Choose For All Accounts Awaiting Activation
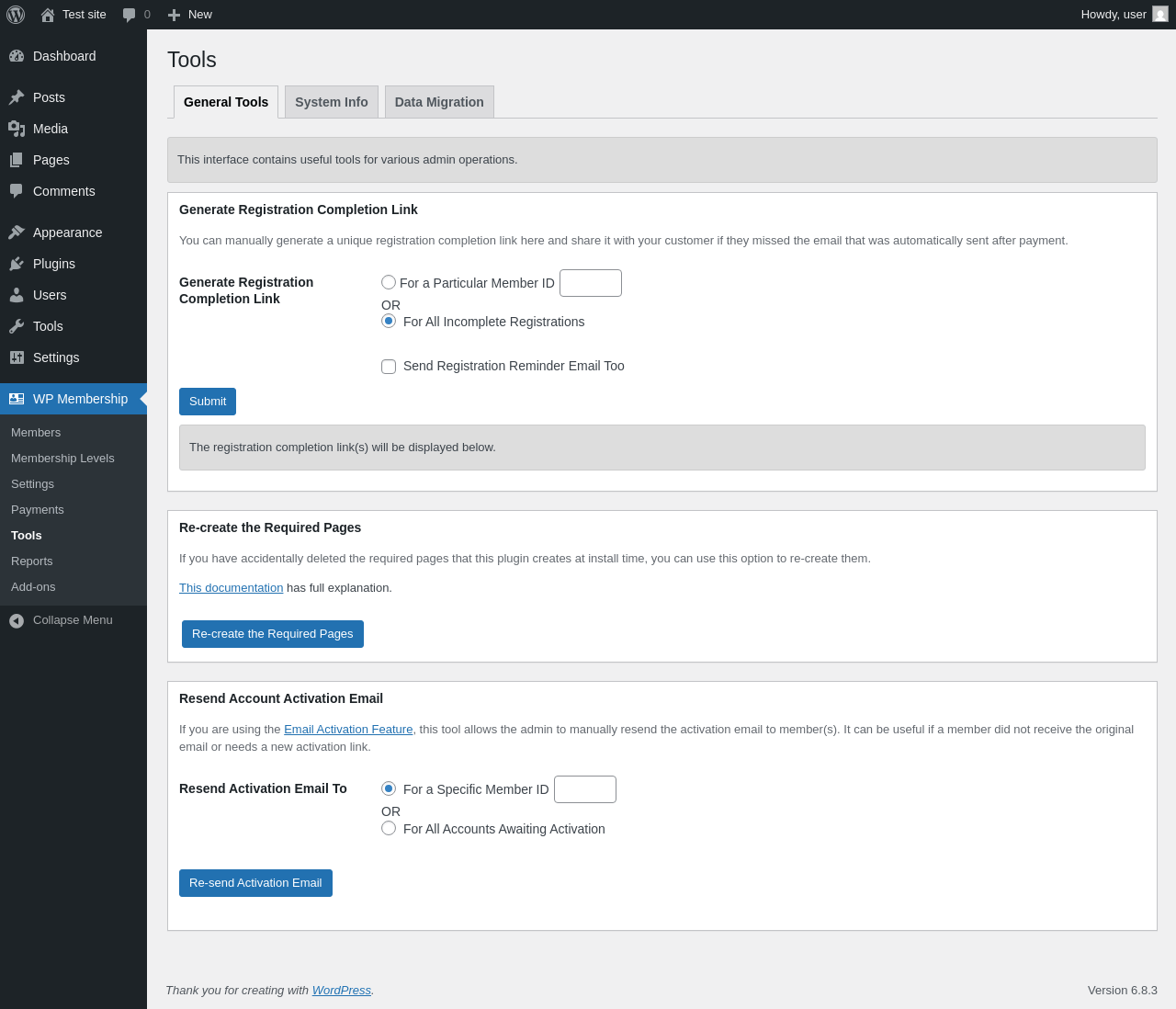This screenshot has width=1176, height=1009. tap(389, 828)
